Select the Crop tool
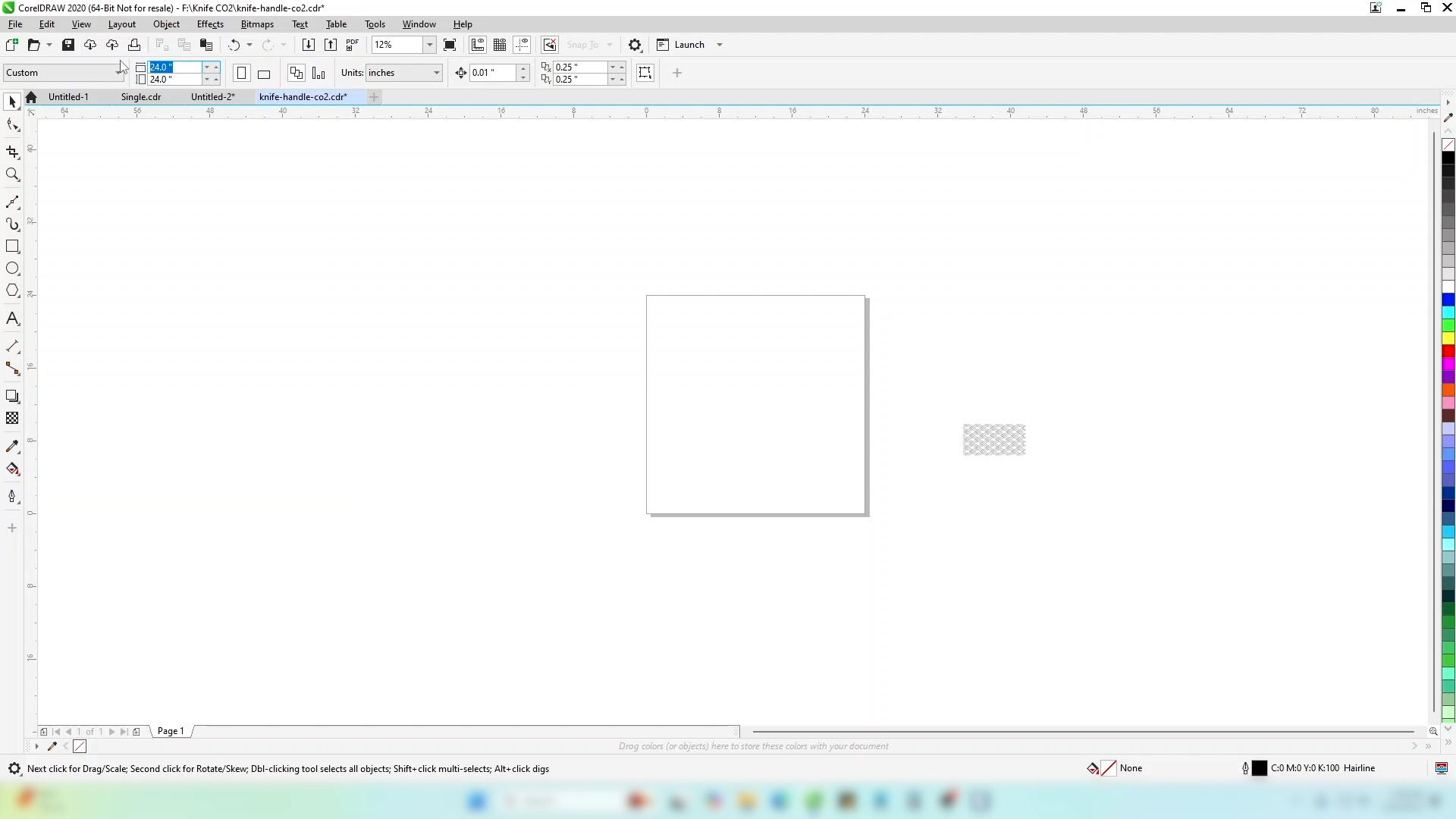This screenshot has width=1456, height=819. coord(12,152)
